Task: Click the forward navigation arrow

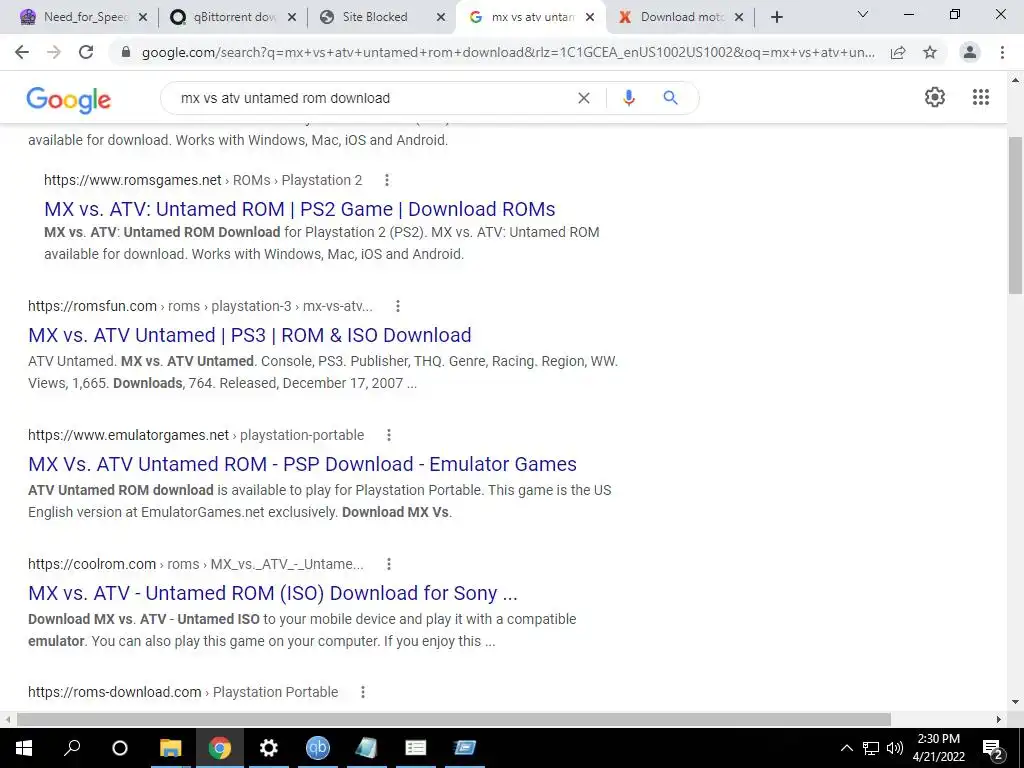Action: point(54,52)
